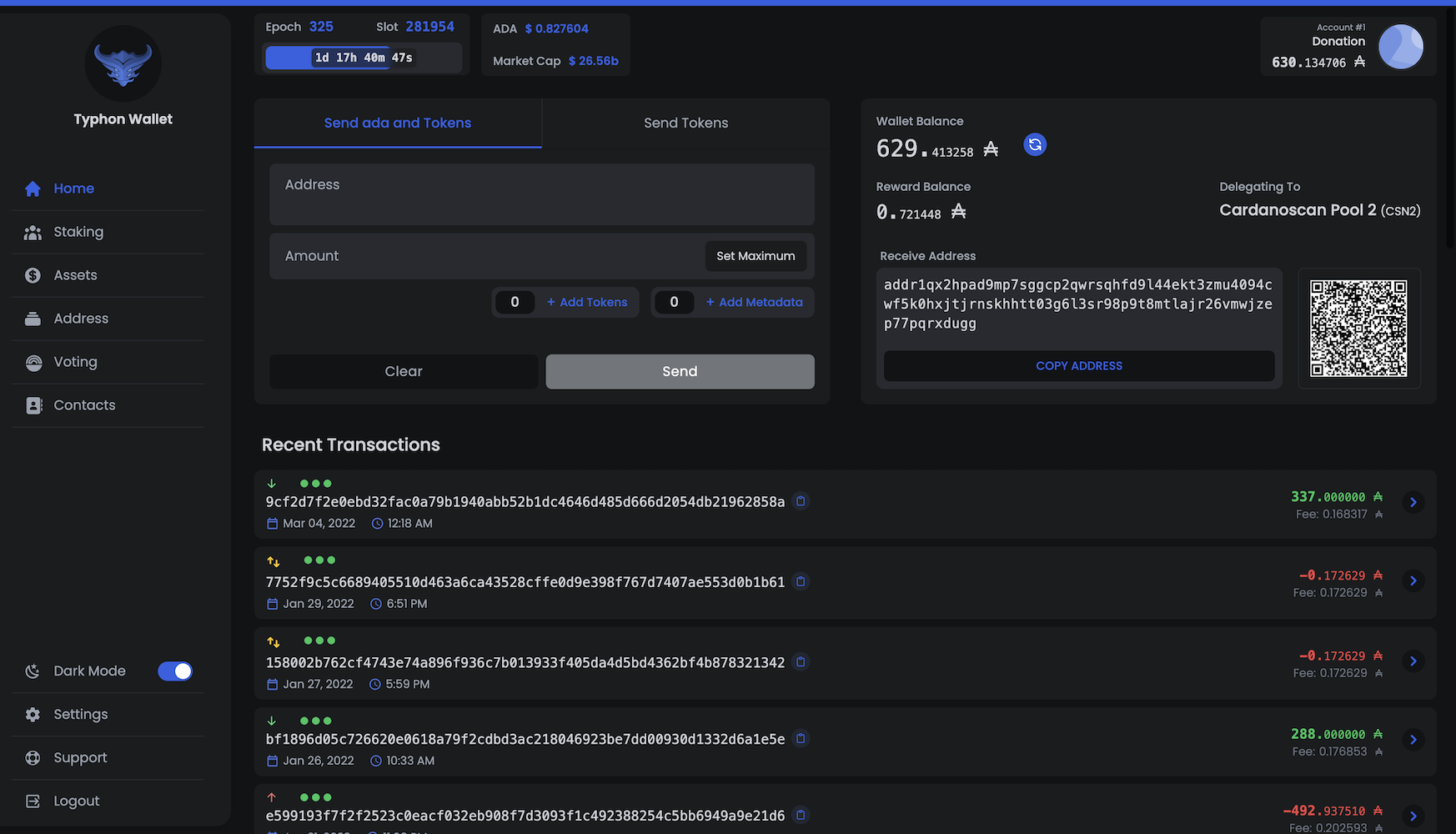Viewport: 1456px width, 834px height.
Task: Click the Address input field
Action: (542, 194)
